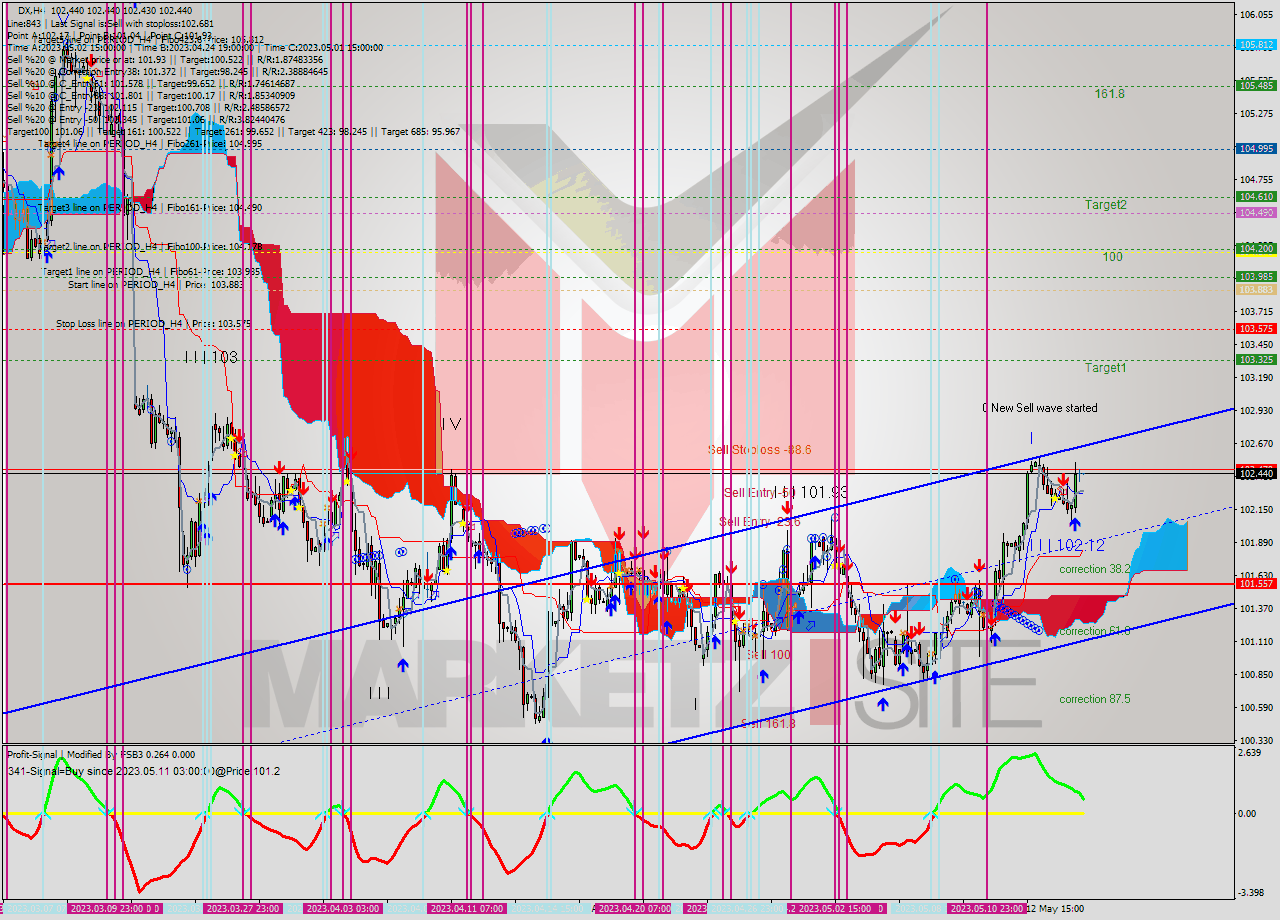Select the magenta 104.490 price tag

tap(1256, 212)
